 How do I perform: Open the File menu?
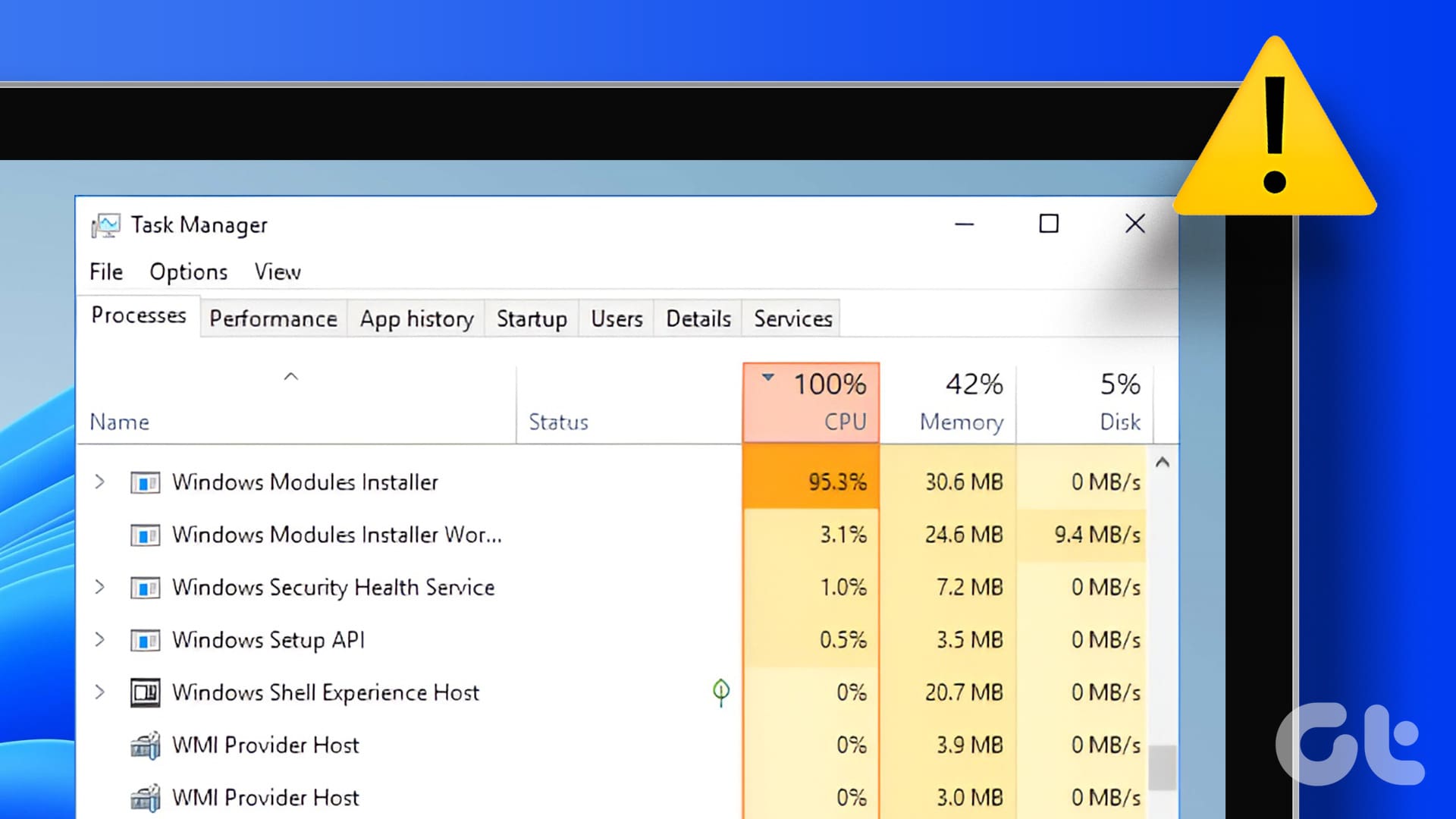tap(105, 271)
